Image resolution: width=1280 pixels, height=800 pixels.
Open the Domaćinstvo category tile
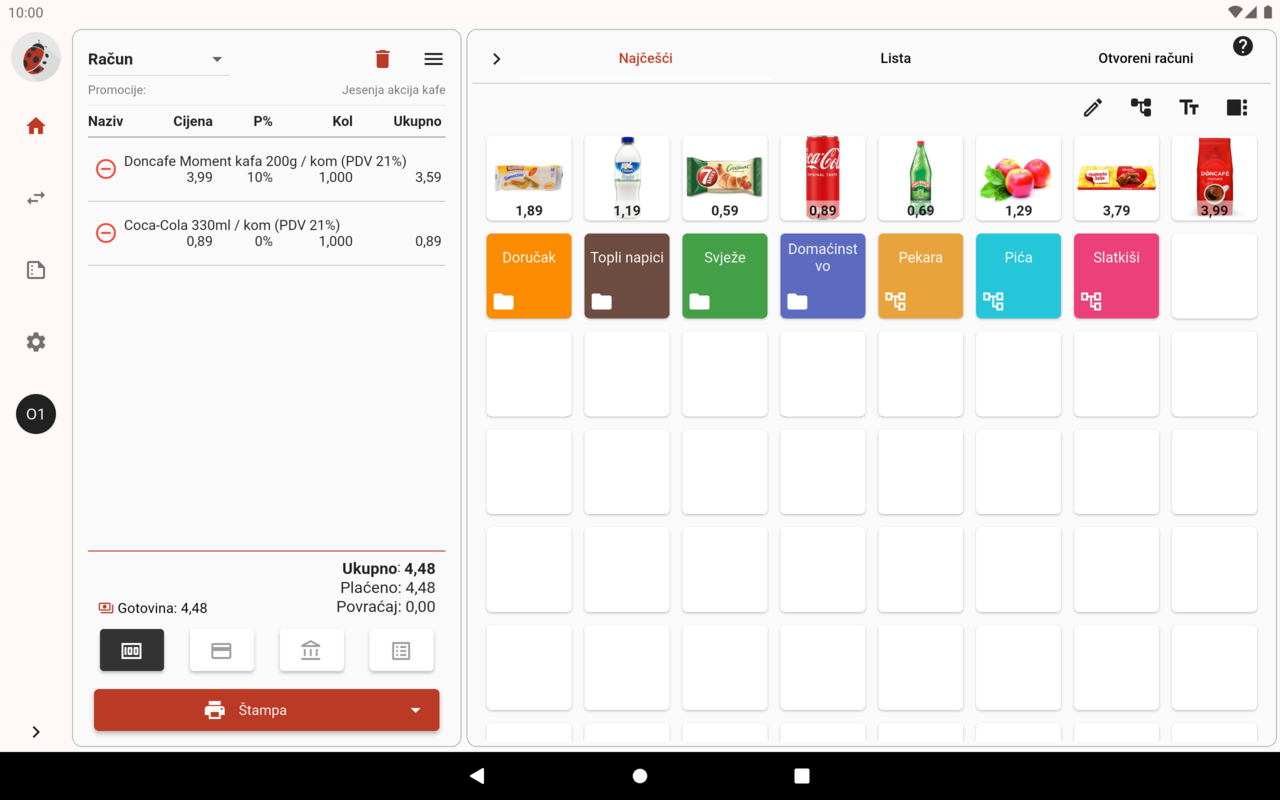coord(823,276)
